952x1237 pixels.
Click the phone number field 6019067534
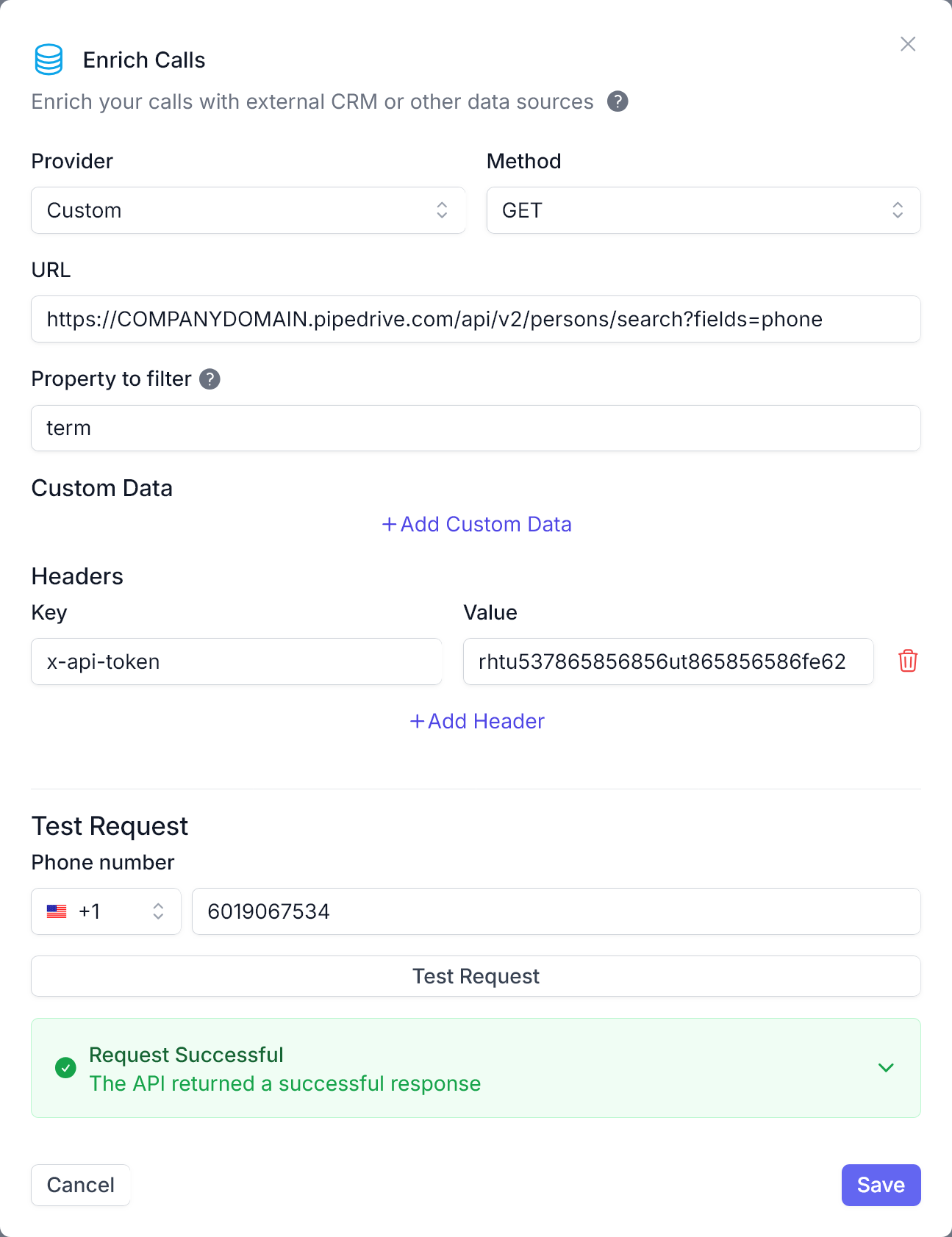[556, 911]
